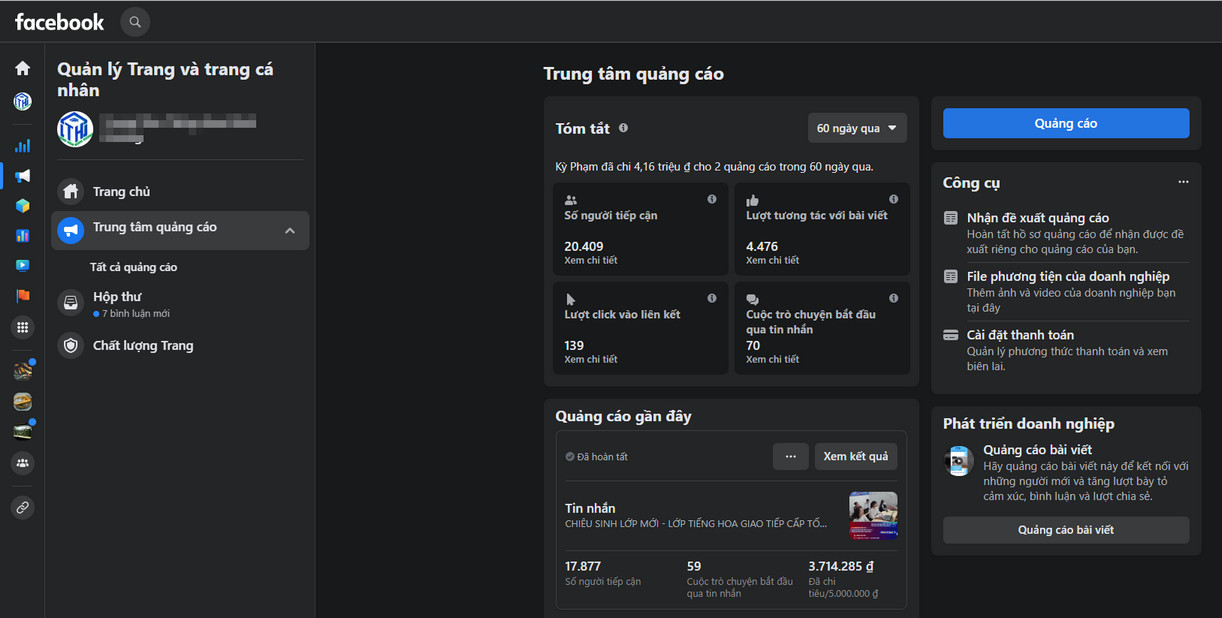This screenshot has width=1222, height=618.
Task: Select Chất lượng Trang sidebar item
Action: point(143,346)
